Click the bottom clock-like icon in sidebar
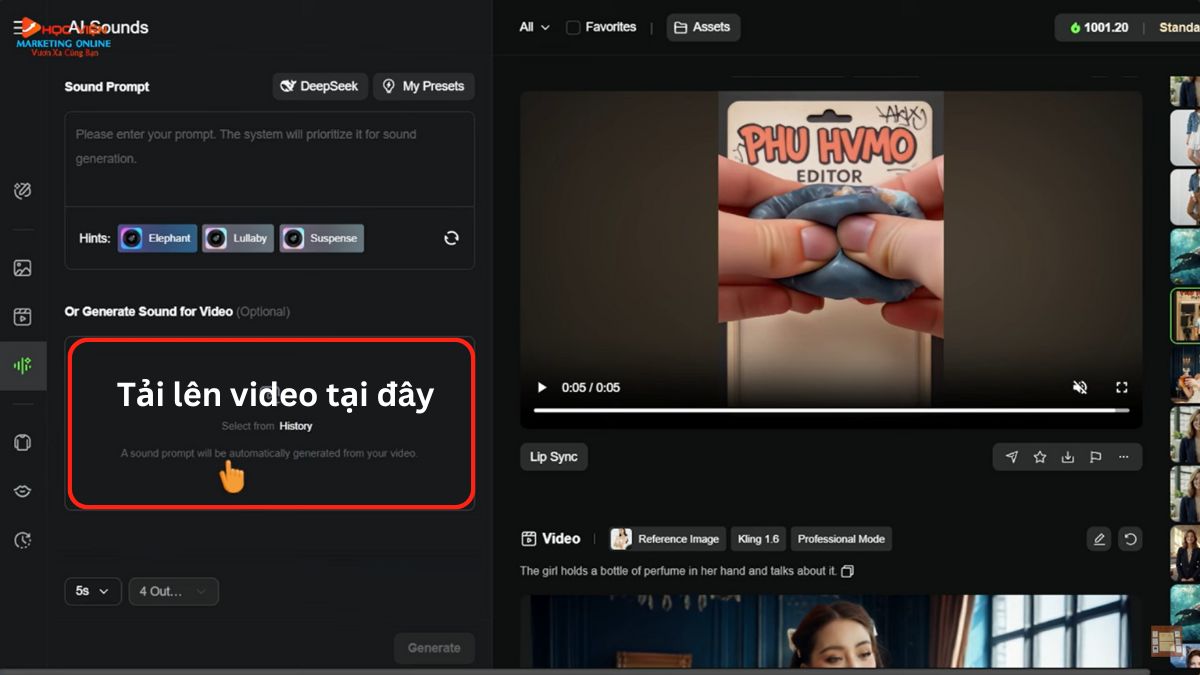The image size is (1200, 675). (x=22, y=540)
